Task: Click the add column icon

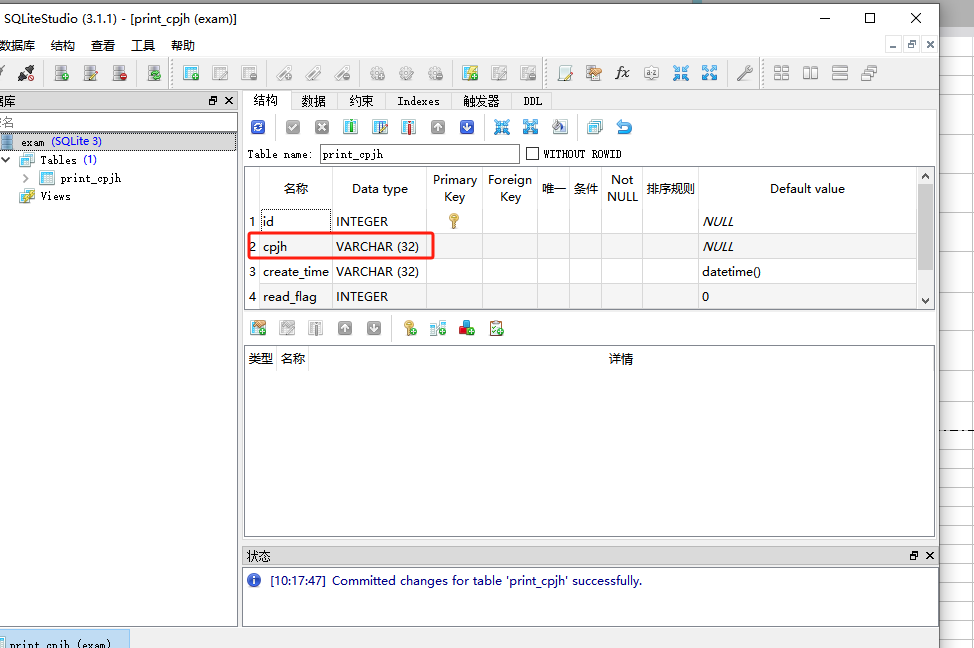Action: [350, 127]
